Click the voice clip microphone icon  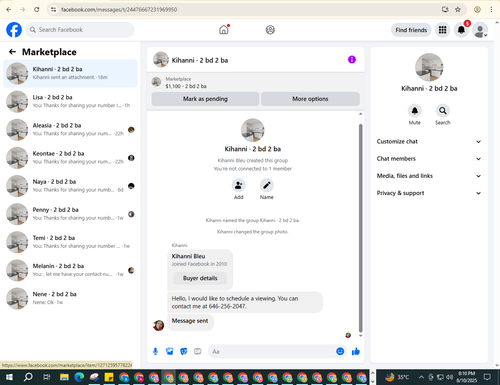[155, 351]
